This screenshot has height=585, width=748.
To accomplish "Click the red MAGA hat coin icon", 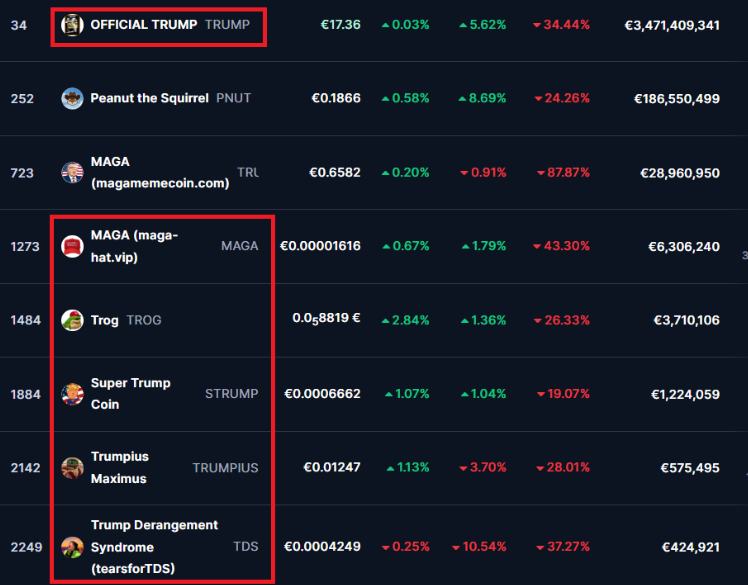I will click(72, 246).
